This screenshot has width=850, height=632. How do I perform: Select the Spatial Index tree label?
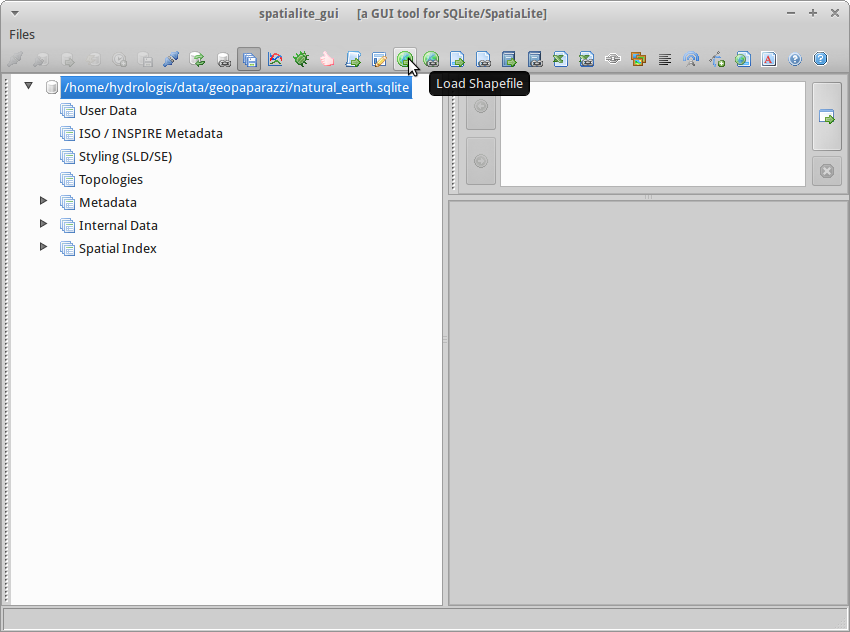pos(118,249)
